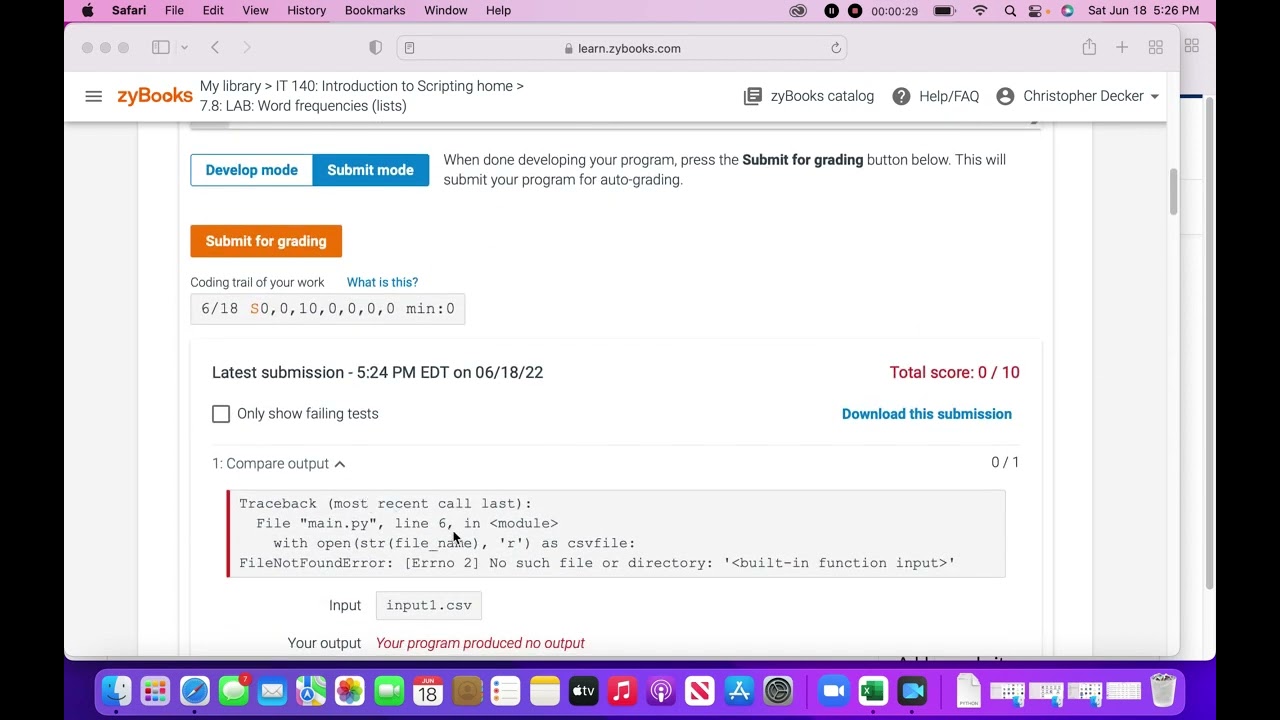Pause the screen recording

coord(831,10)
